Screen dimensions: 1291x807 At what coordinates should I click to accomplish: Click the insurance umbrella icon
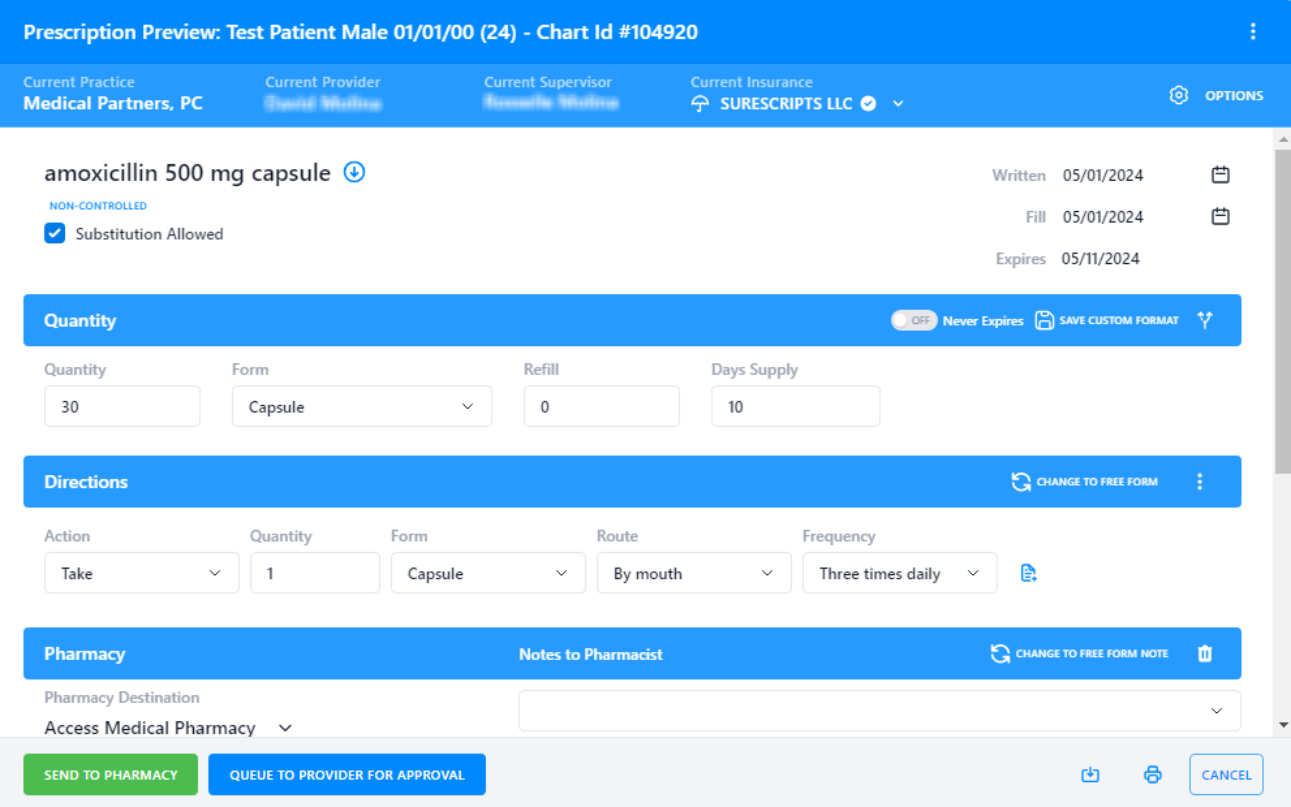pos(700,104)
